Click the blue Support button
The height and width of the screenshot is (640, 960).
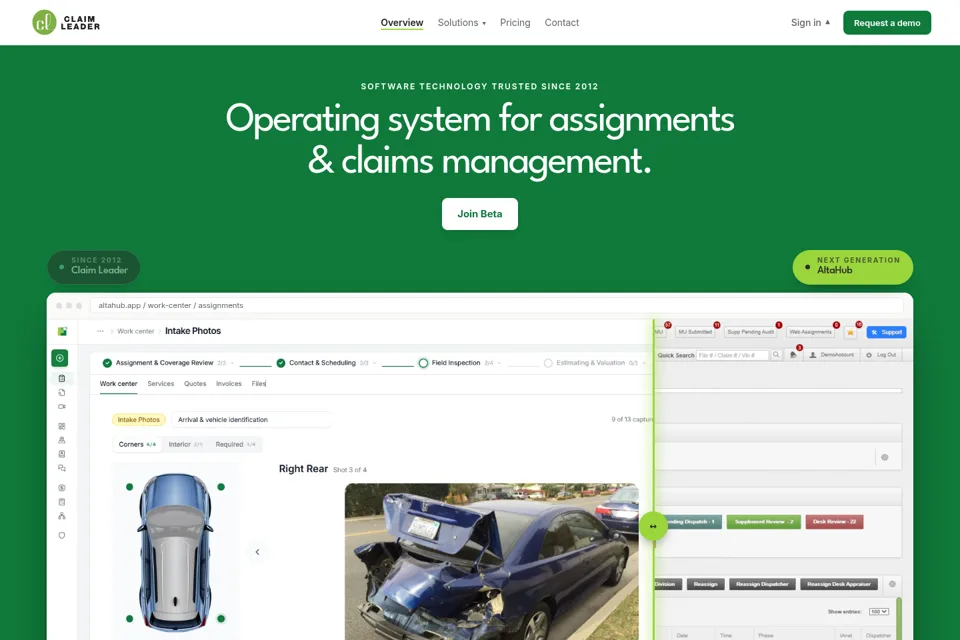[x=886, y=332]
